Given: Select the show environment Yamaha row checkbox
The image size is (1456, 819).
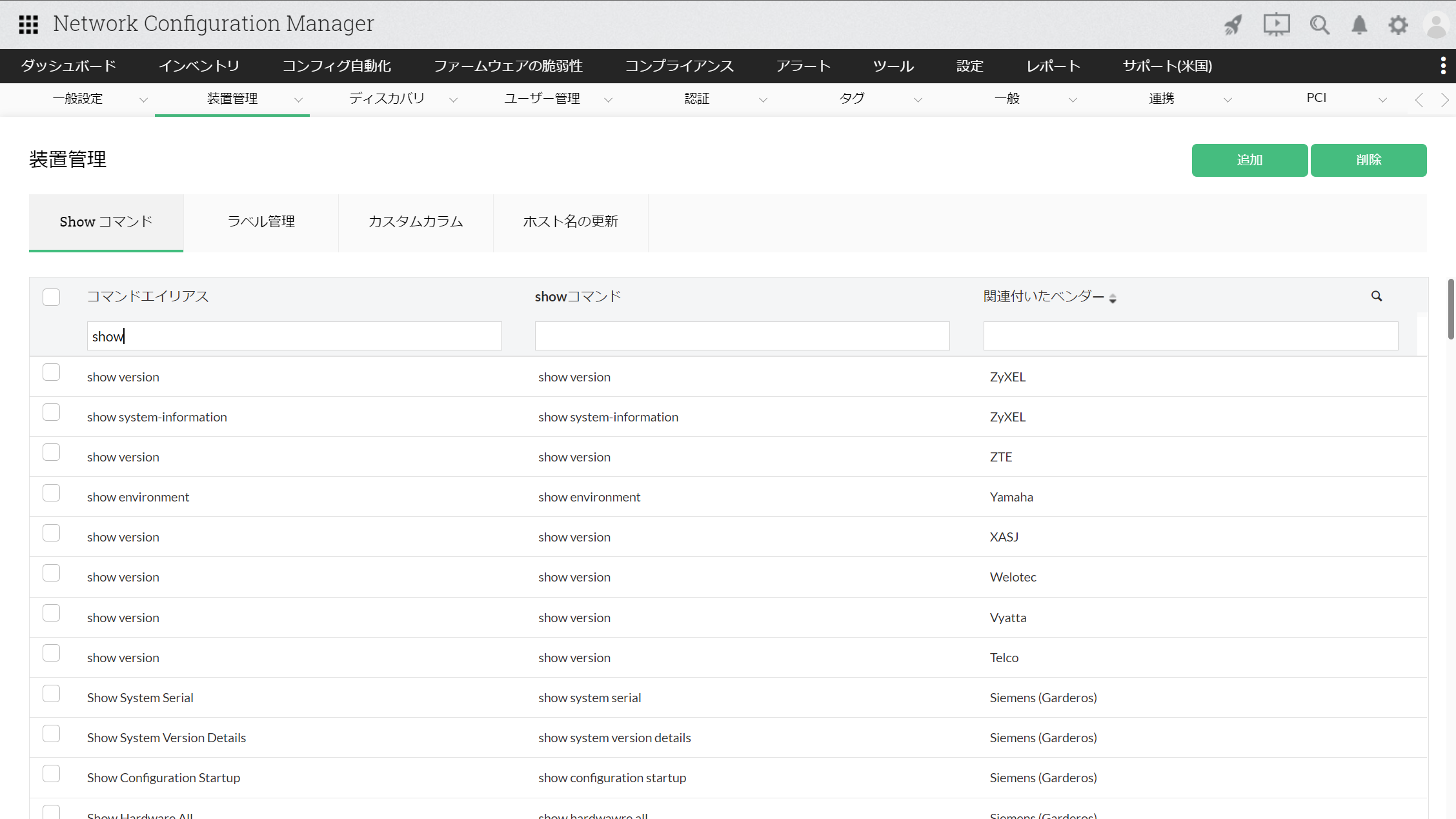Looking at the screenshot, I should [51, 493].
